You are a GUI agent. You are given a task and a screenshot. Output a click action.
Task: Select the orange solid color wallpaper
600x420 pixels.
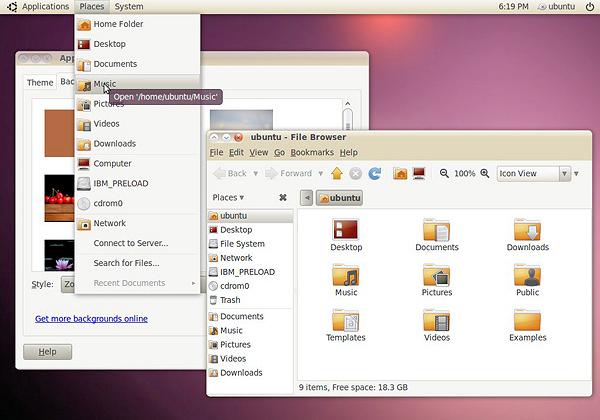coord(59,133)
